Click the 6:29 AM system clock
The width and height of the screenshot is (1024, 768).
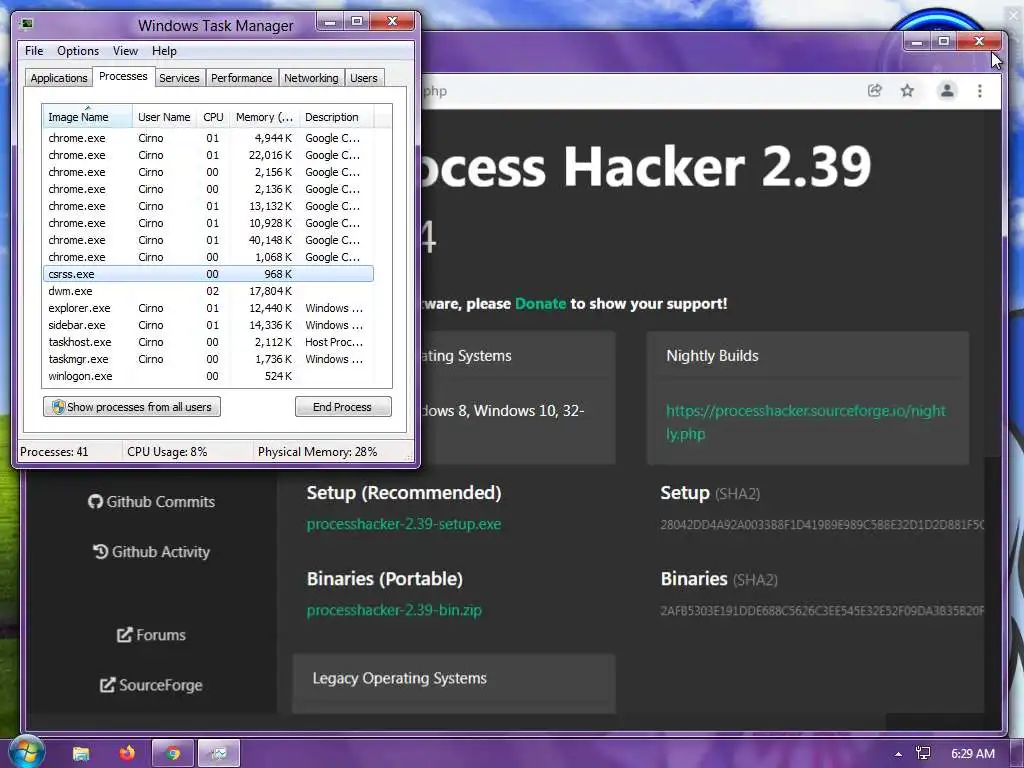[972, 753]
